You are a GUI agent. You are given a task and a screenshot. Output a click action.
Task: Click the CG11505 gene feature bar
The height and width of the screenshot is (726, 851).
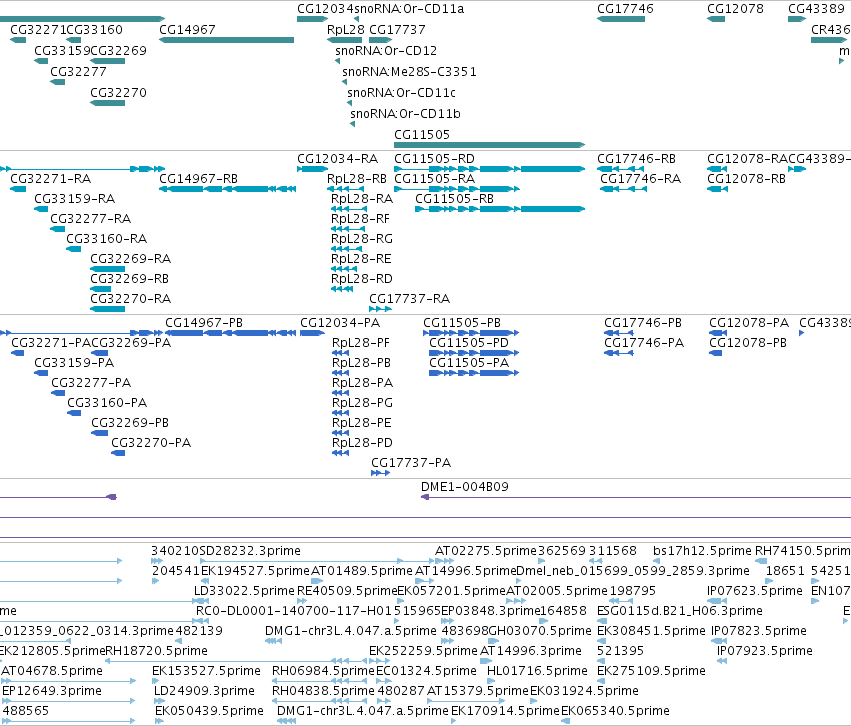490,145
